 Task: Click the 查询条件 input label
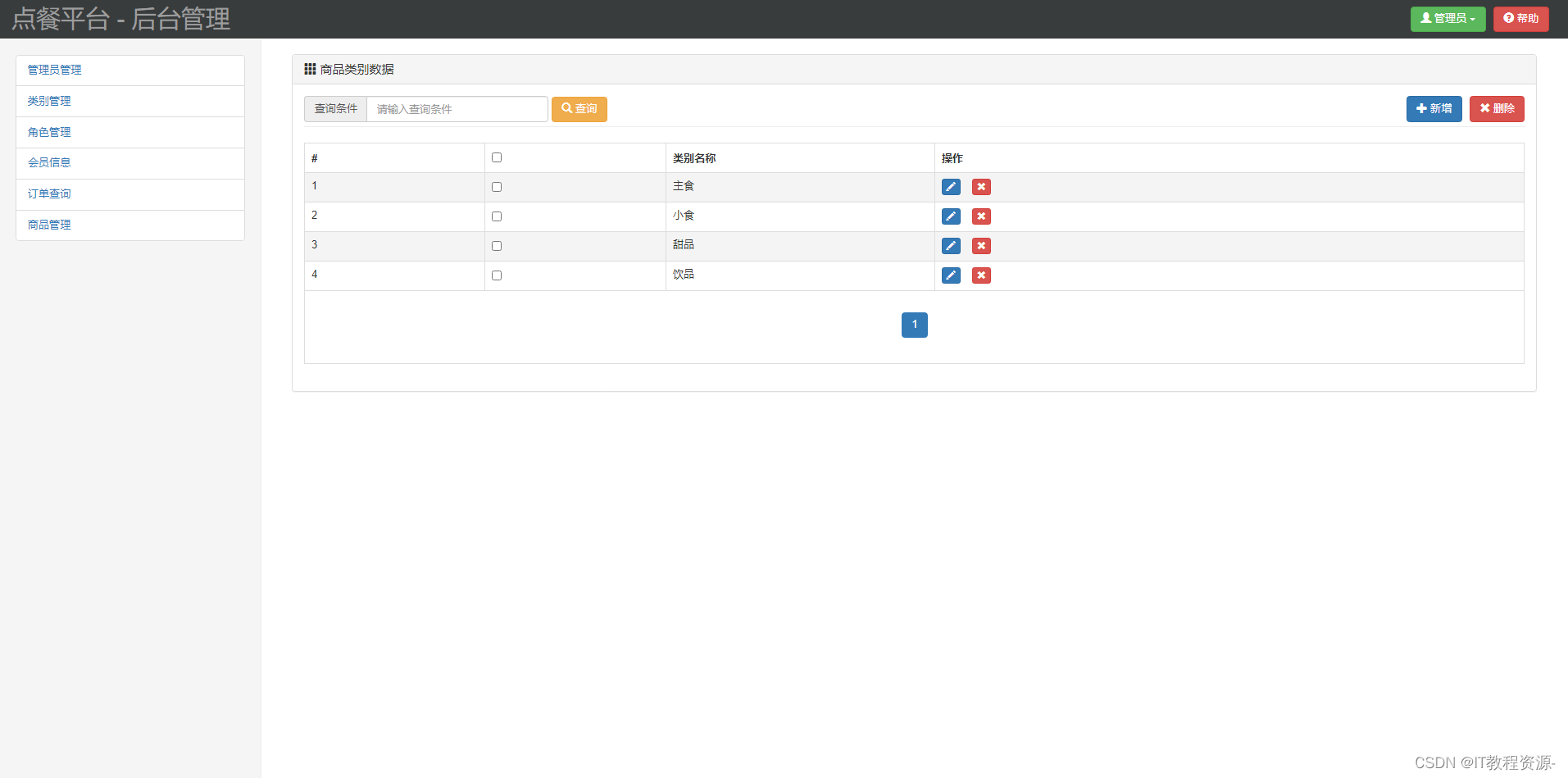coord(336,109)
